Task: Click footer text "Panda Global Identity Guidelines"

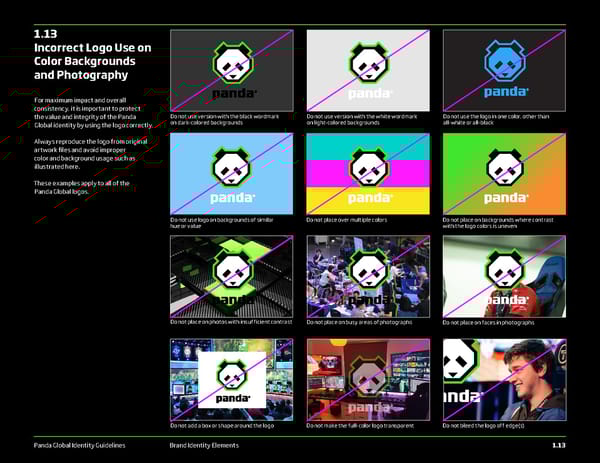Action: 80,445
